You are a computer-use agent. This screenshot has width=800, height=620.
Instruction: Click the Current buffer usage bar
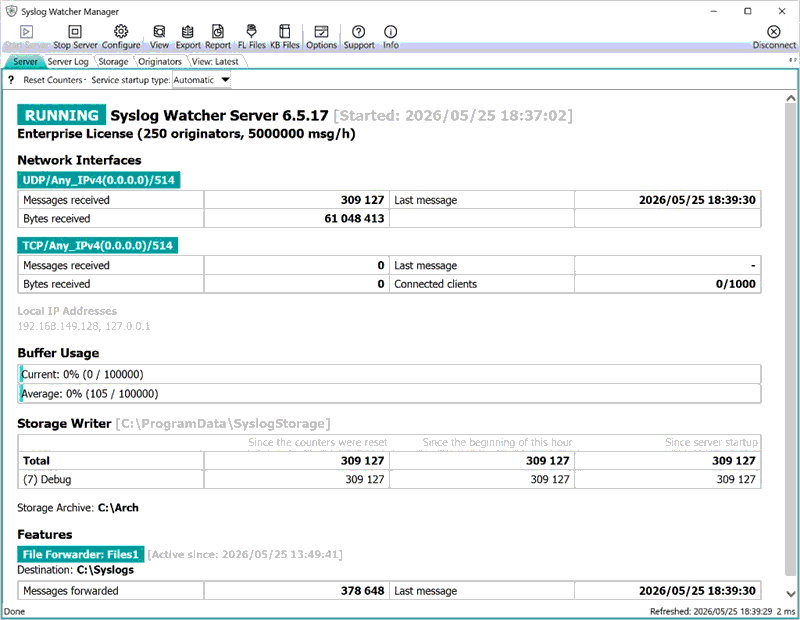point(389,374)
